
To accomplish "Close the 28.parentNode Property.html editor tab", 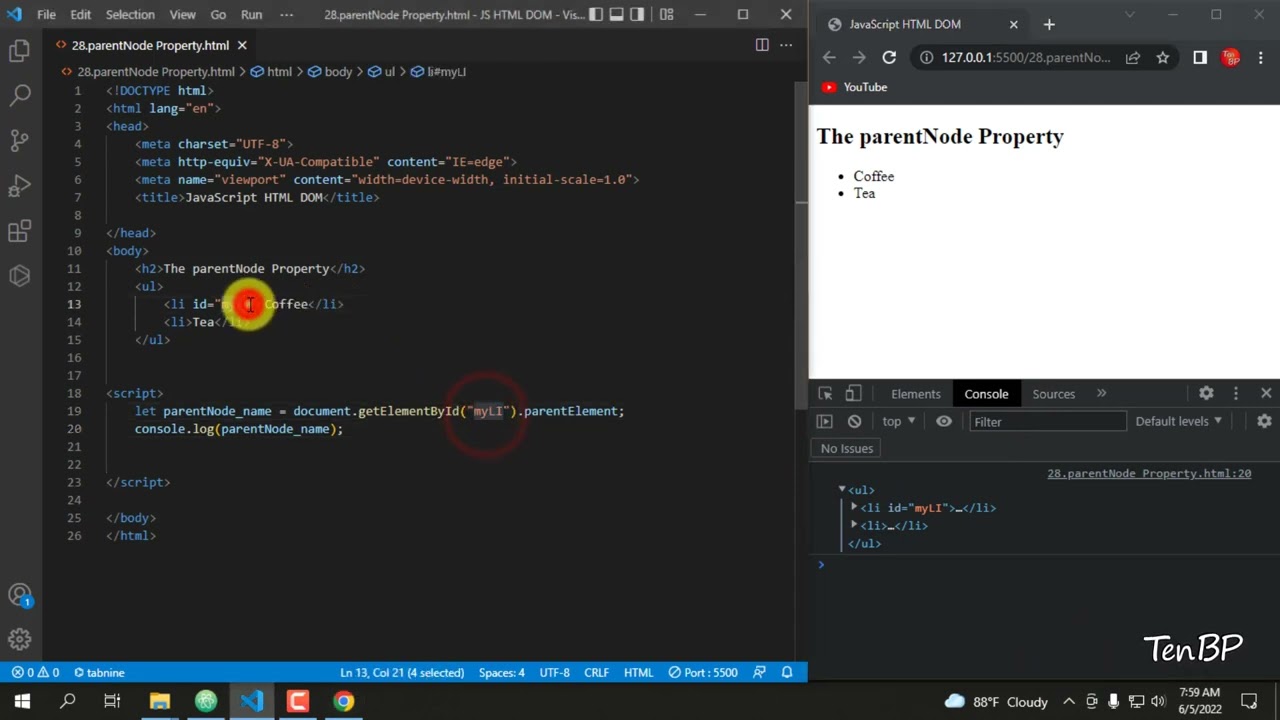I will pyautogui.click(x=242, y=45).
